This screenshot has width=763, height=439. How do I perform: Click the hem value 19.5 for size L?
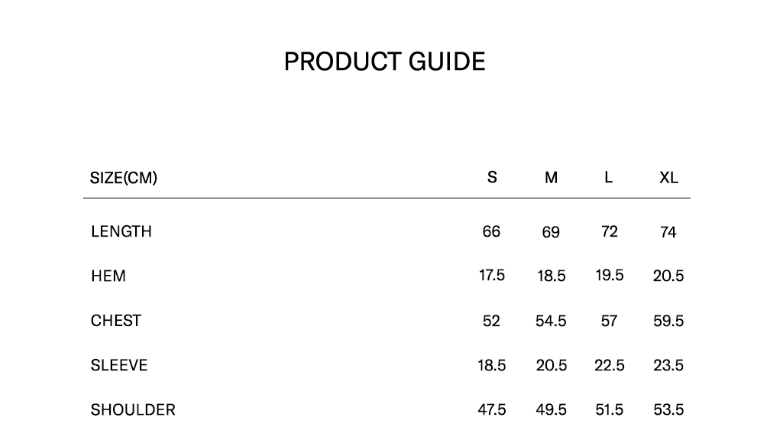609,276
